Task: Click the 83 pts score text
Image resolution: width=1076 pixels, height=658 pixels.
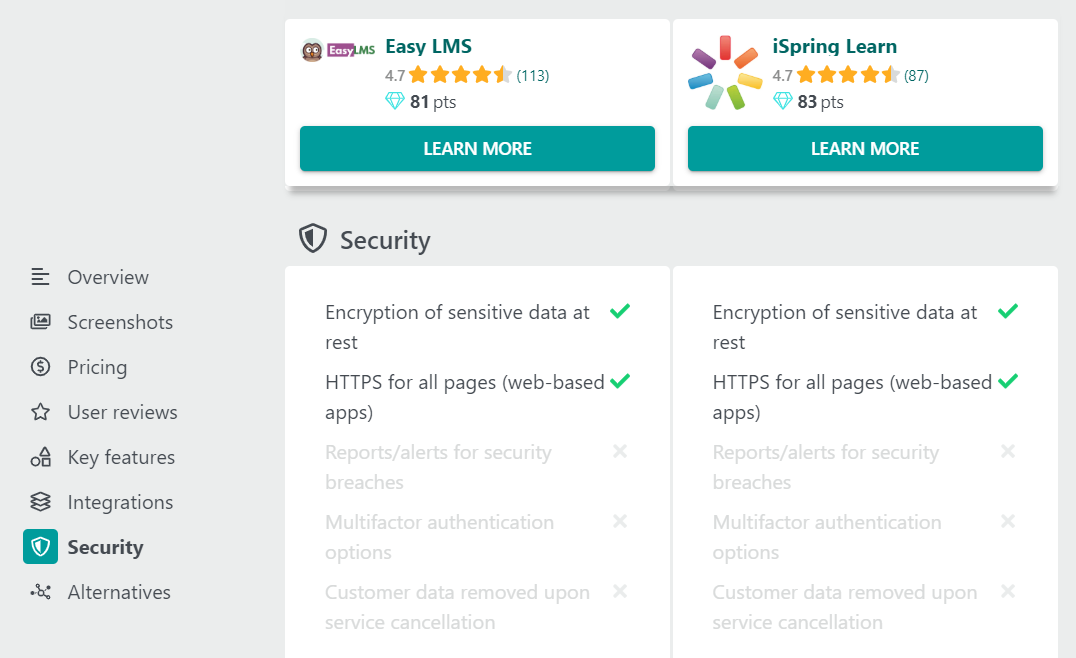Action: pos(821,102)
